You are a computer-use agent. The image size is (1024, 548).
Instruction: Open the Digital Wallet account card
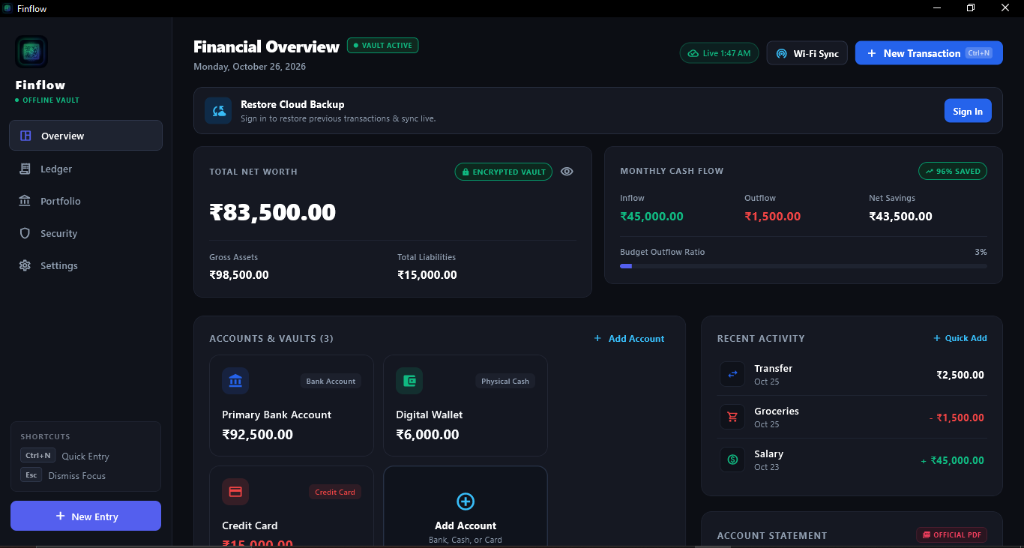point(465,406)
